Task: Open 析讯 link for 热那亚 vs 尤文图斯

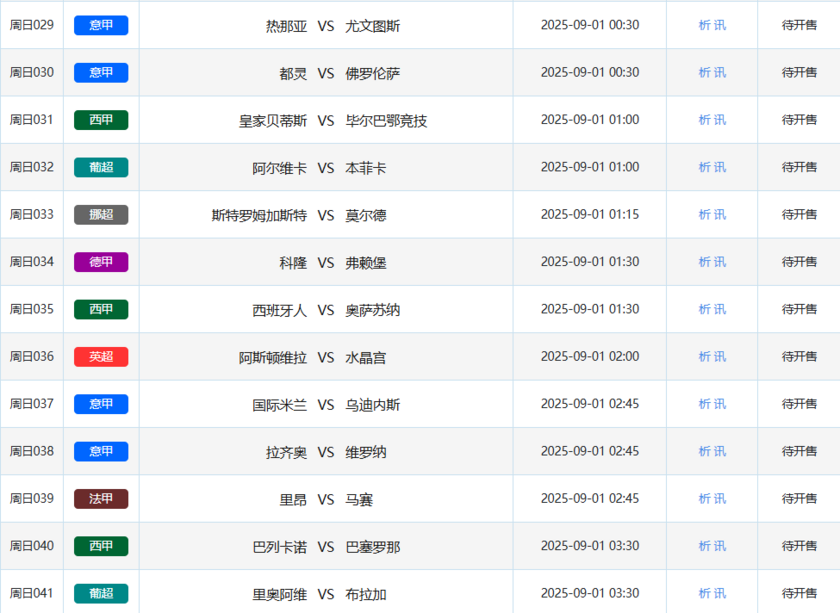Action: click(x=712, y=25)
